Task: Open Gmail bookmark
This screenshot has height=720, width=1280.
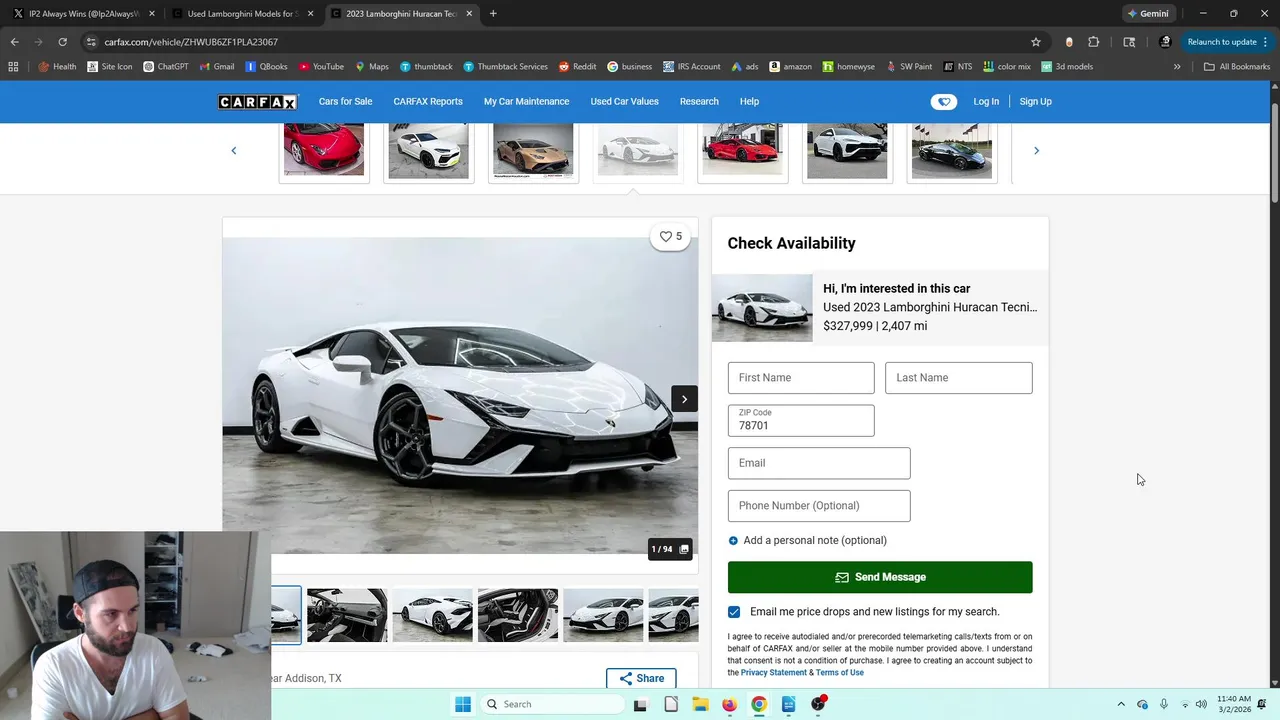Action: (x=217, y=67)
